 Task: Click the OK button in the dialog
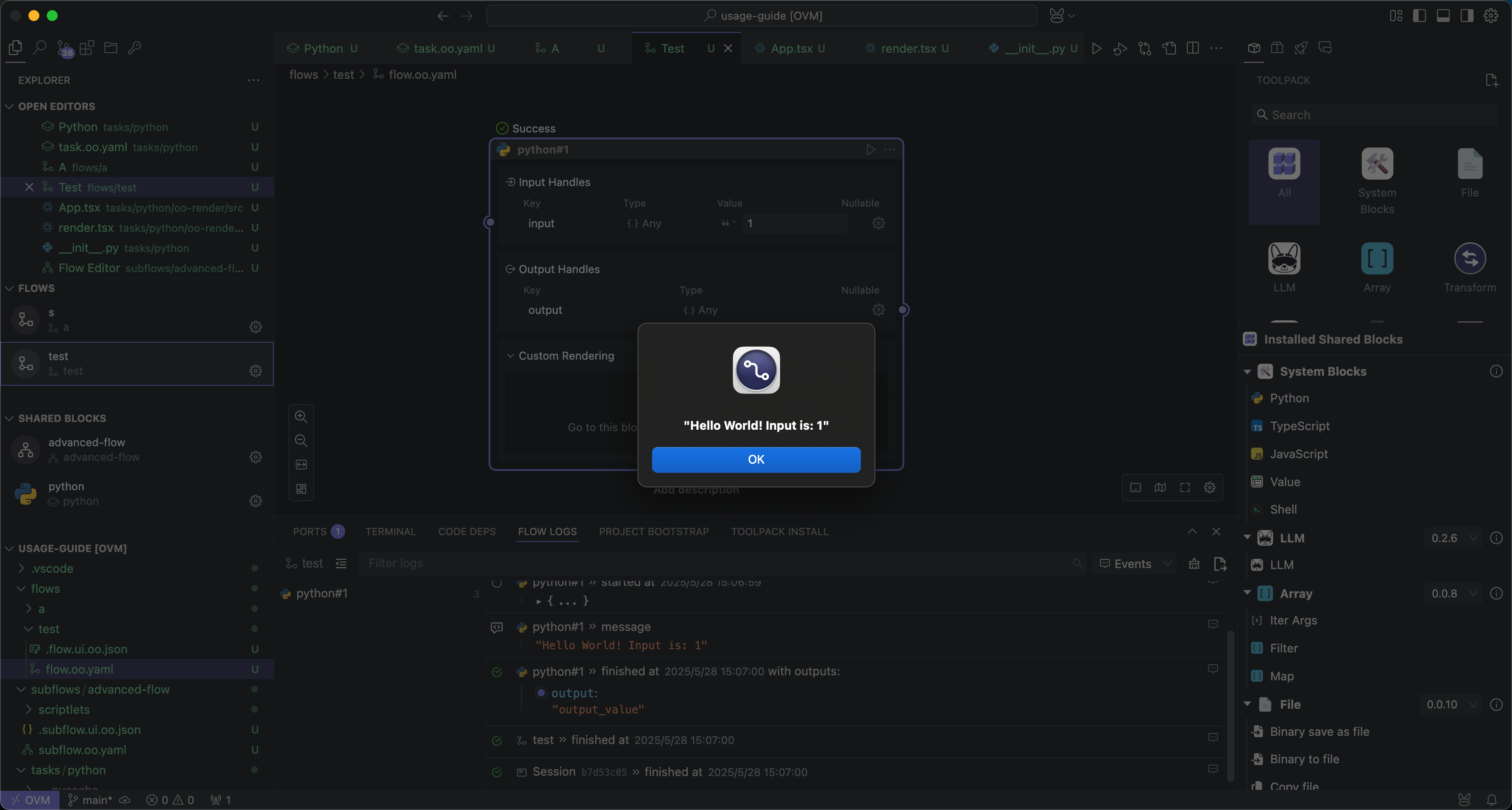(756, 460)
